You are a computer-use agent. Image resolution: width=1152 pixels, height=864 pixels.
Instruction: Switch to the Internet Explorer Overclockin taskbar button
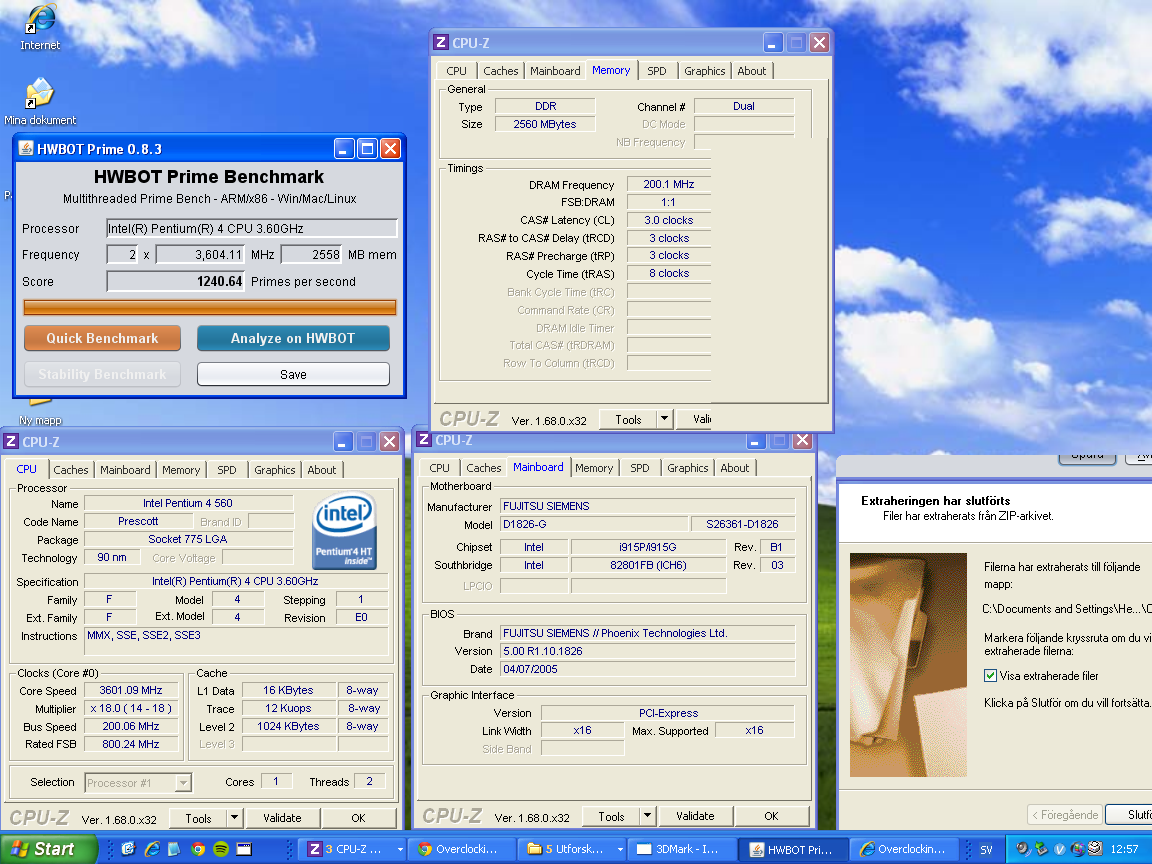(904, 849)
